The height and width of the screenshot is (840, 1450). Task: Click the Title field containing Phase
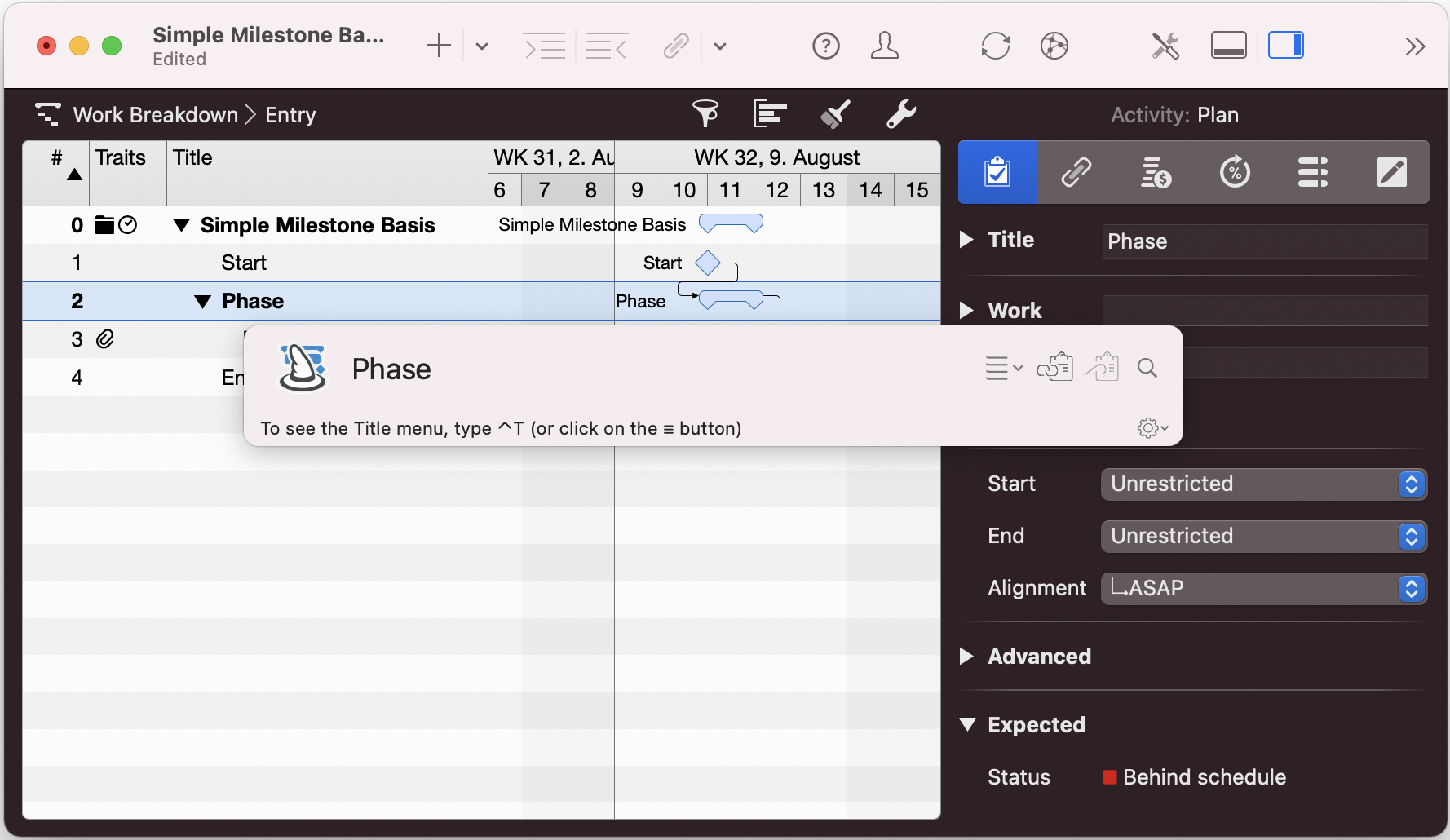pos(1263,241)
